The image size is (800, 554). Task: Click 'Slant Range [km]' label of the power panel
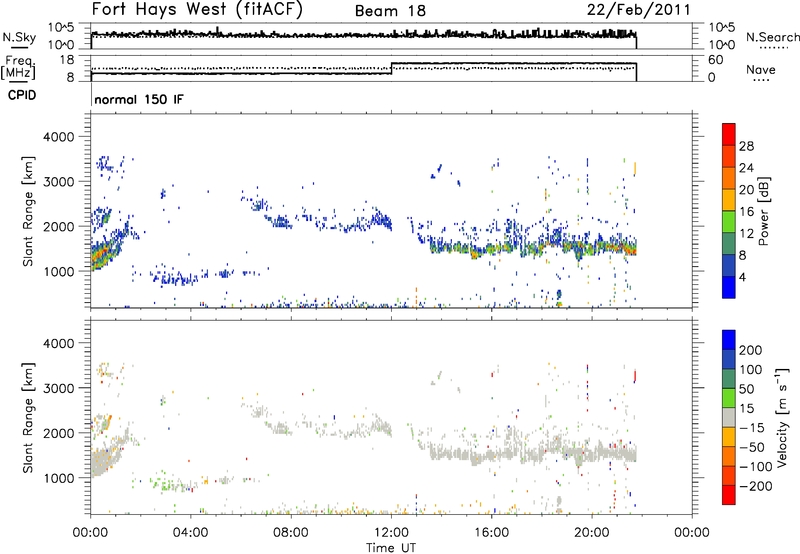point(28,211)
